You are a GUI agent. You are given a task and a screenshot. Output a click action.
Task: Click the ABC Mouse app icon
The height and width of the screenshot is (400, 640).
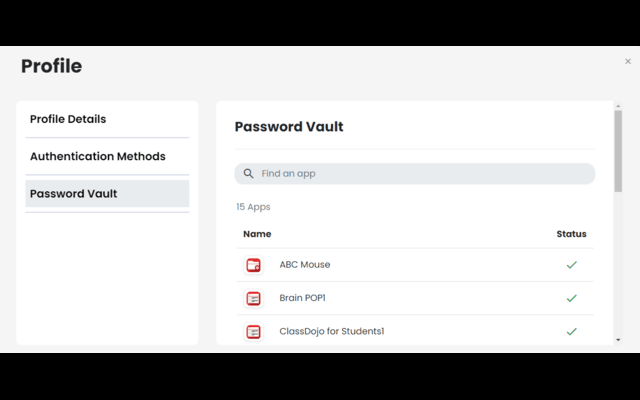click(x=253, y=265)
